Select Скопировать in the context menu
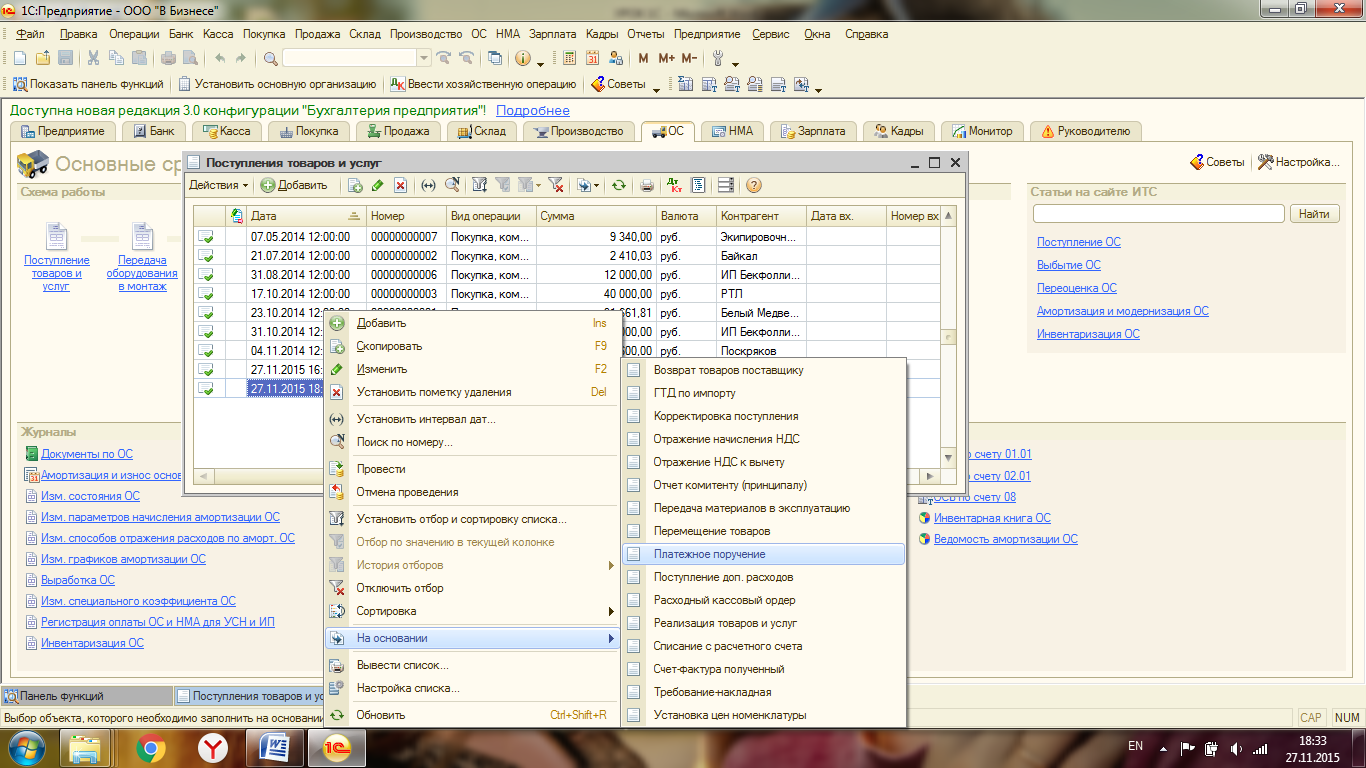The width and height of the screenshot is (1366, 768). [472, 346]
